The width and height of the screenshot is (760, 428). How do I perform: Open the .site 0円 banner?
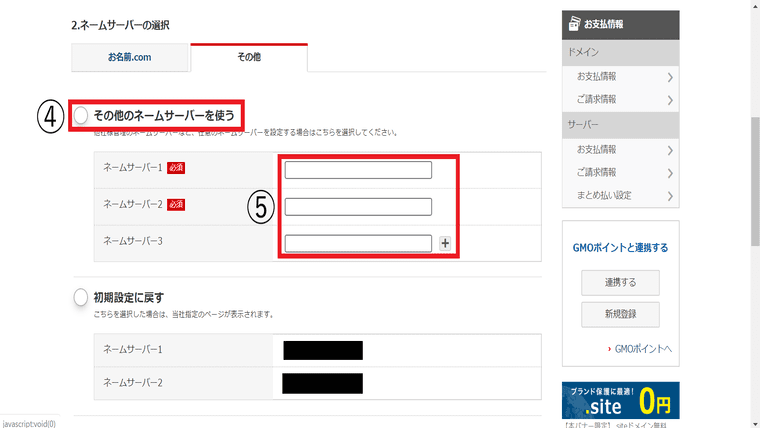(620, 400)
